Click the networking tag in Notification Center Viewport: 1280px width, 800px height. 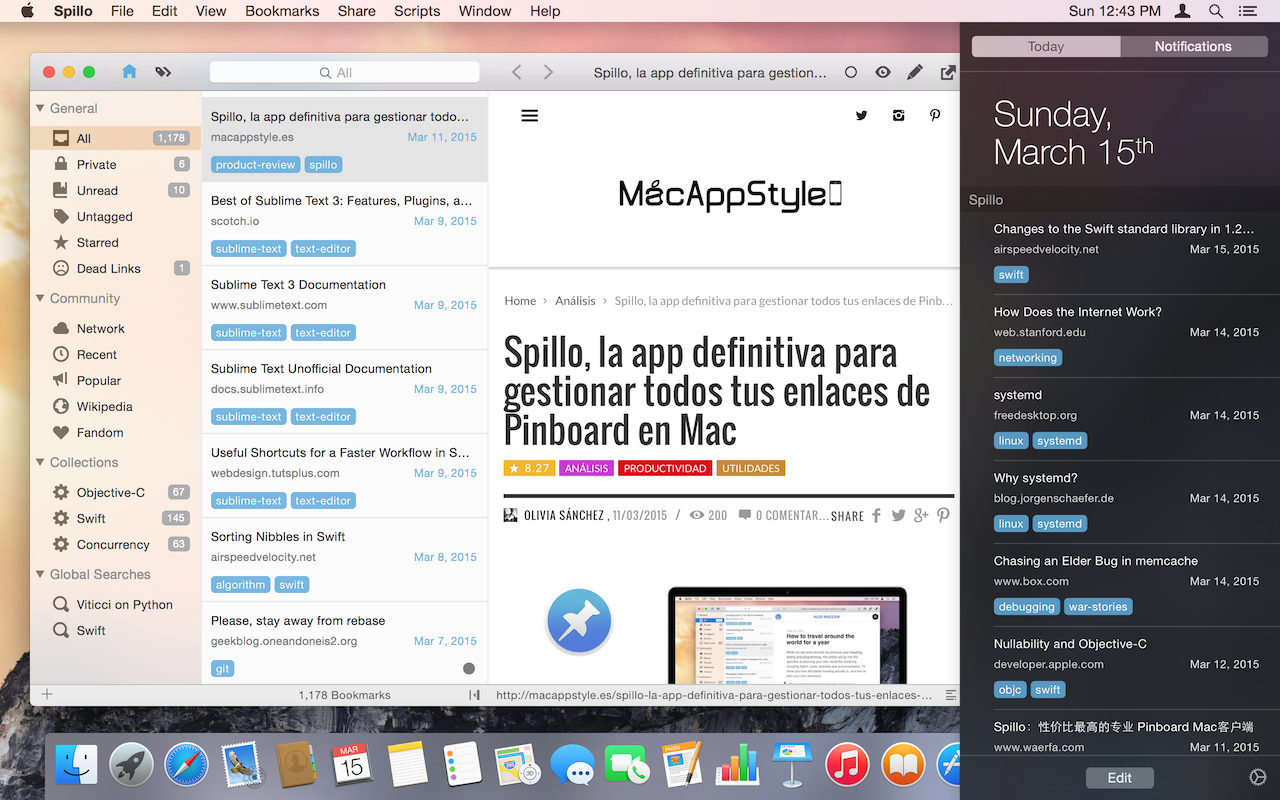pyautogui.click(x=1028, y=358)
